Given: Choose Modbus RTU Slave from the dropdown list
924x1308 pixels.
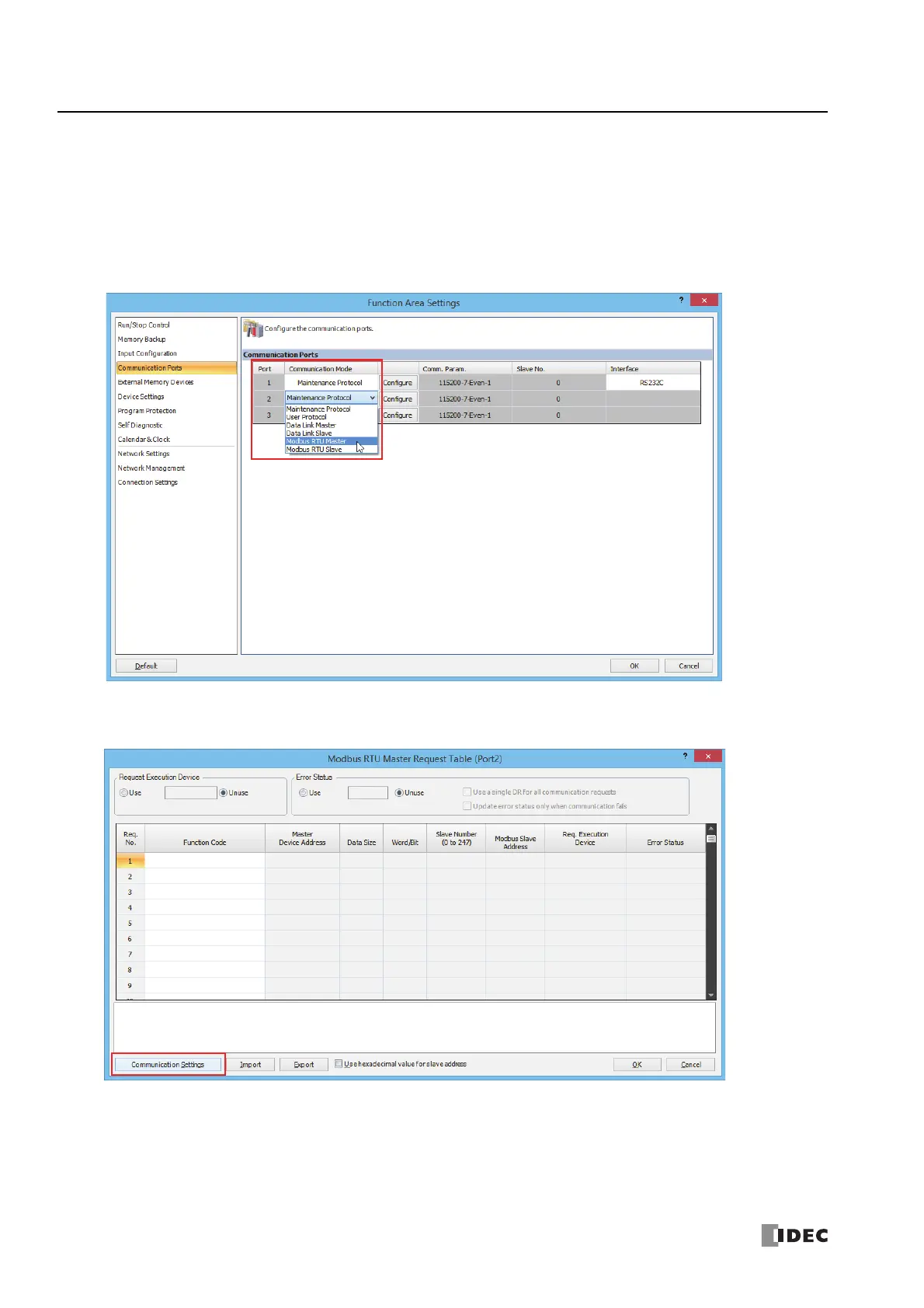Looking at the screenshot, I should (314, 450).
